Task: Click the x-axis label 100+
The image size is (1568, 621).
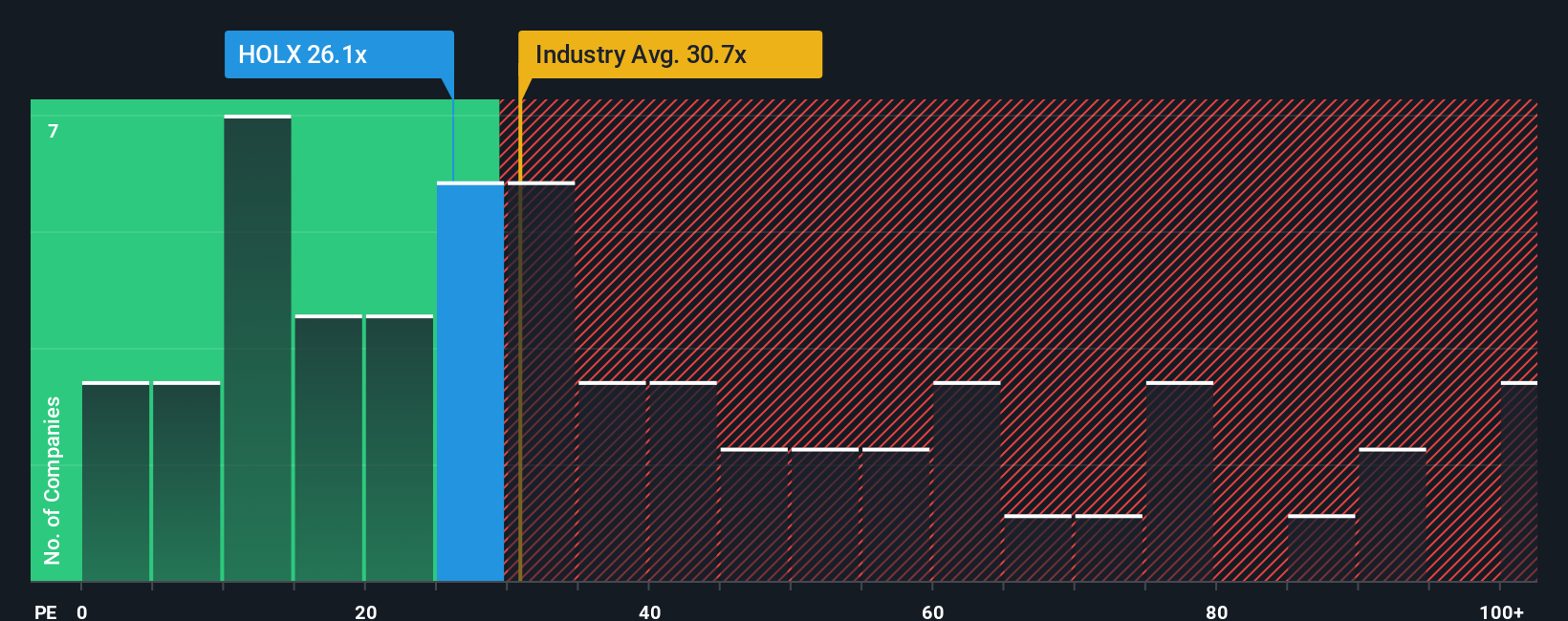Action: (1501, 611)
